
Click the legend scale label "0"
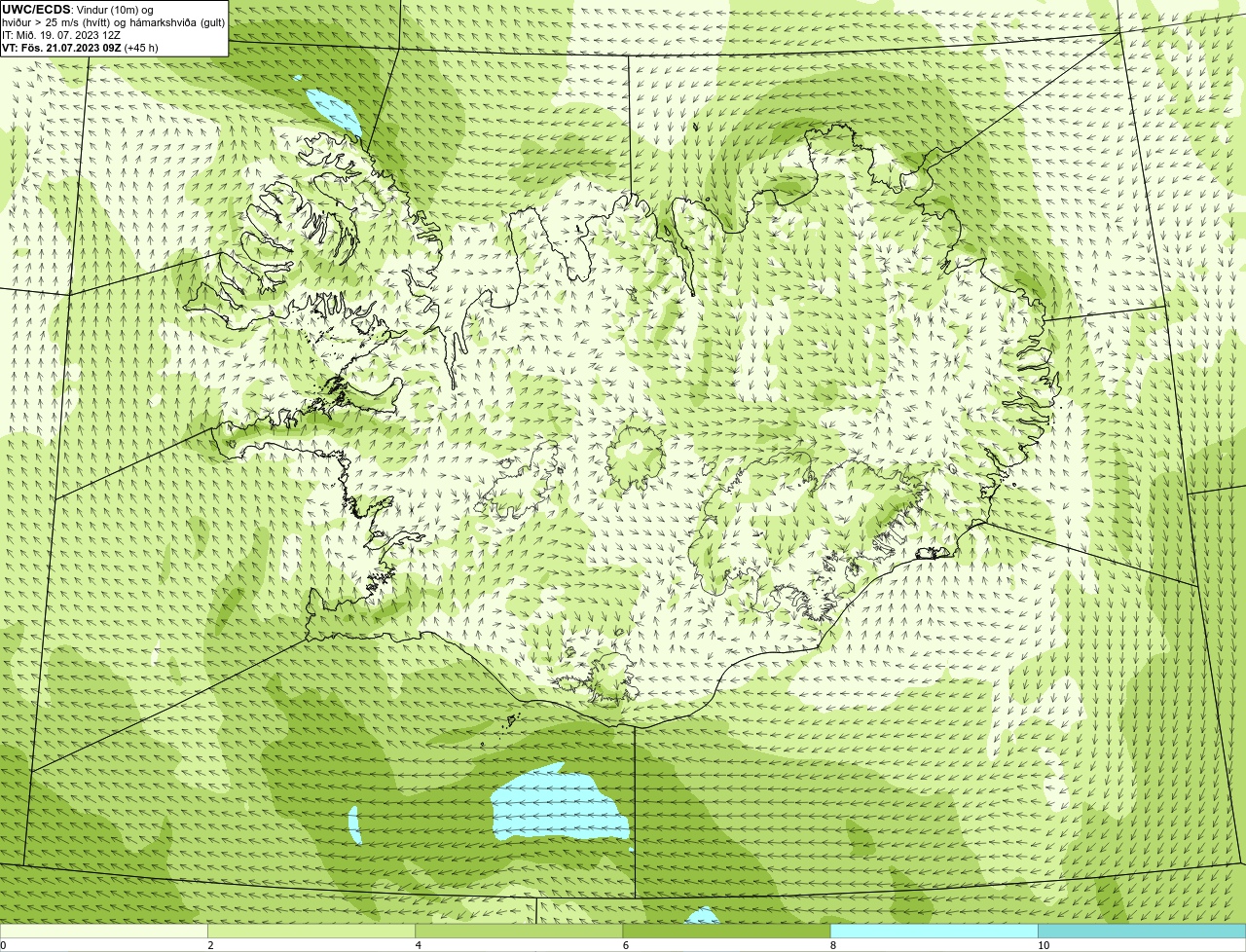pyautogui.click(x=3, y=945)
